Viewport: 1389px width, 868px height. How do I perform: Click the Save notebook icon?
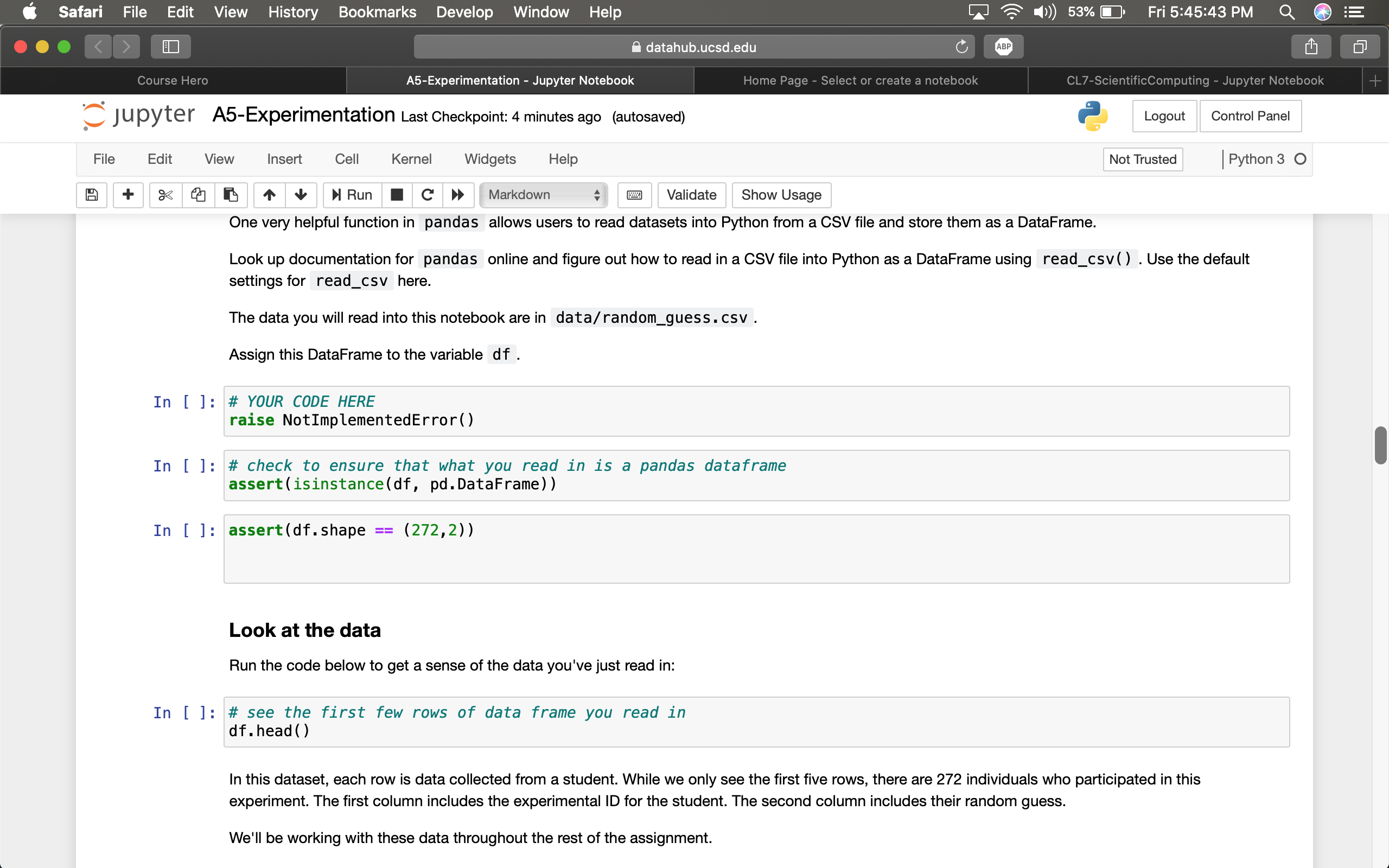coord(92,195)
